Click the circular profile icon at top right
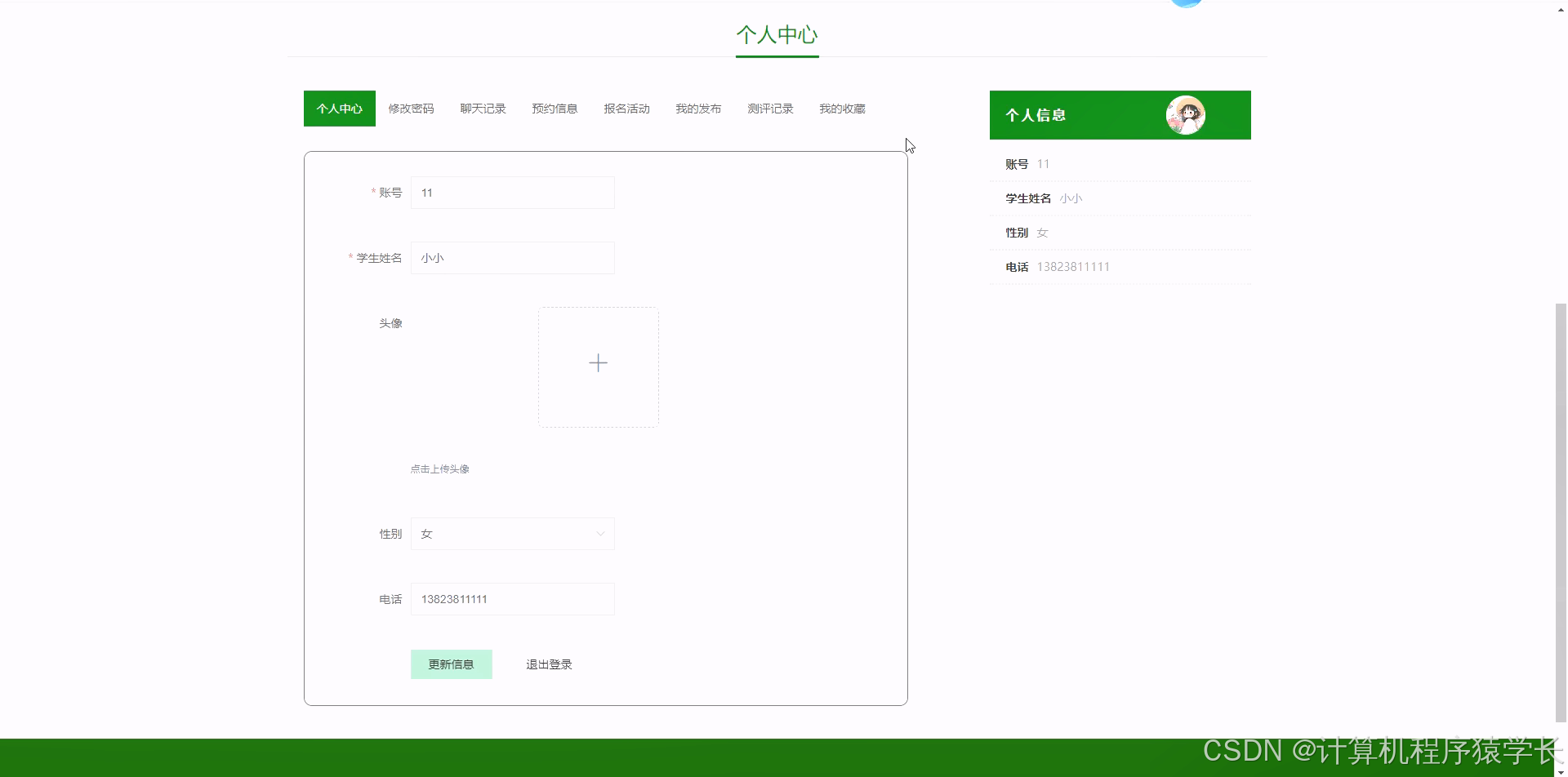This screenshot has height=777, width=1568. [x=1187, y=4]
